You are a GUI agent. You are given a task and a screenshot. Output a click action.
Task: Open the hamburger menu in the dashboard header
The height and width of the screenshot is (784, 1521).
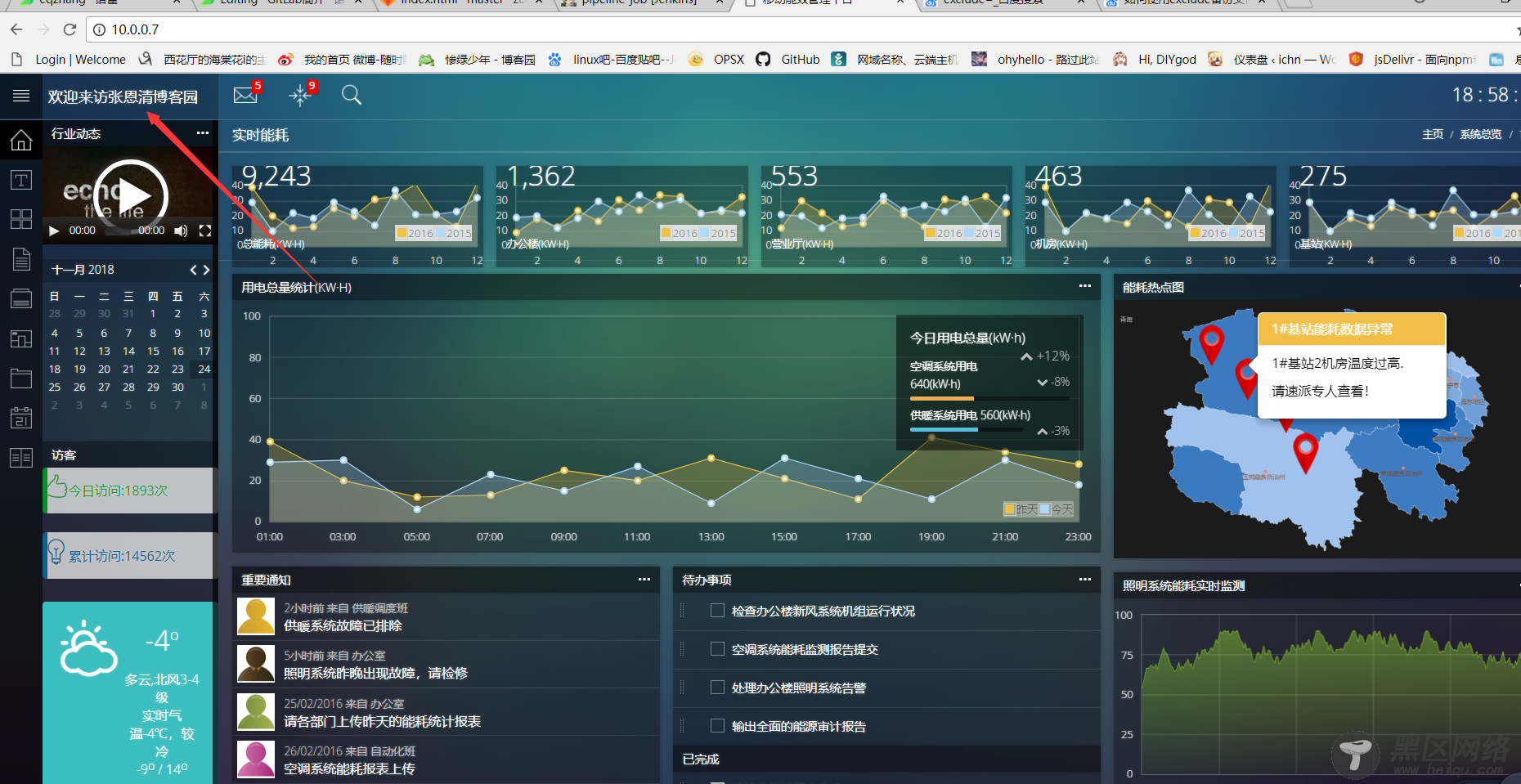(21, 96)
